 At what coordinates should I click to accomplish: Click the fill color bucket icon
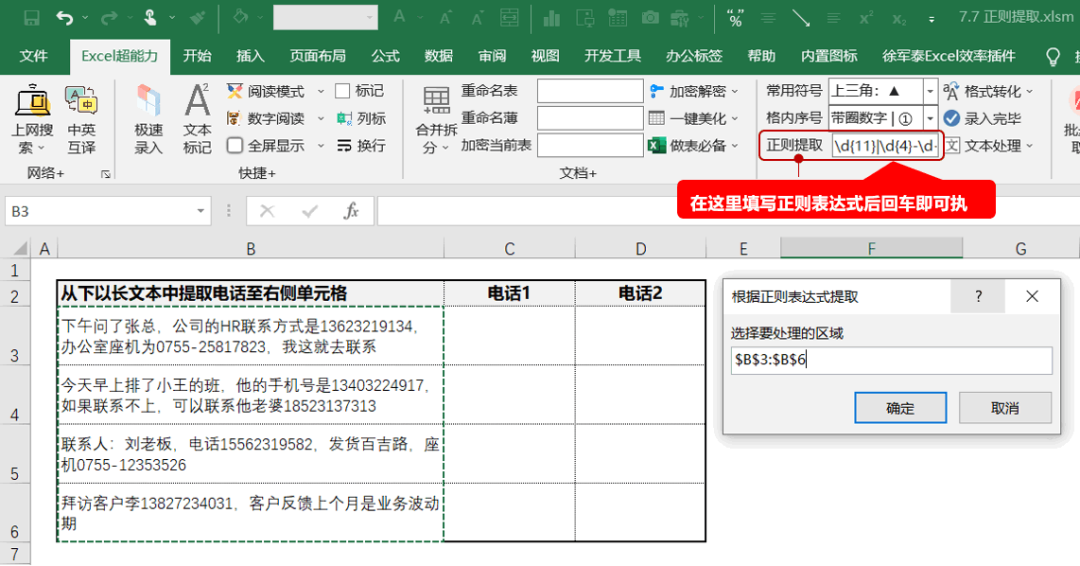pos(240,17)
